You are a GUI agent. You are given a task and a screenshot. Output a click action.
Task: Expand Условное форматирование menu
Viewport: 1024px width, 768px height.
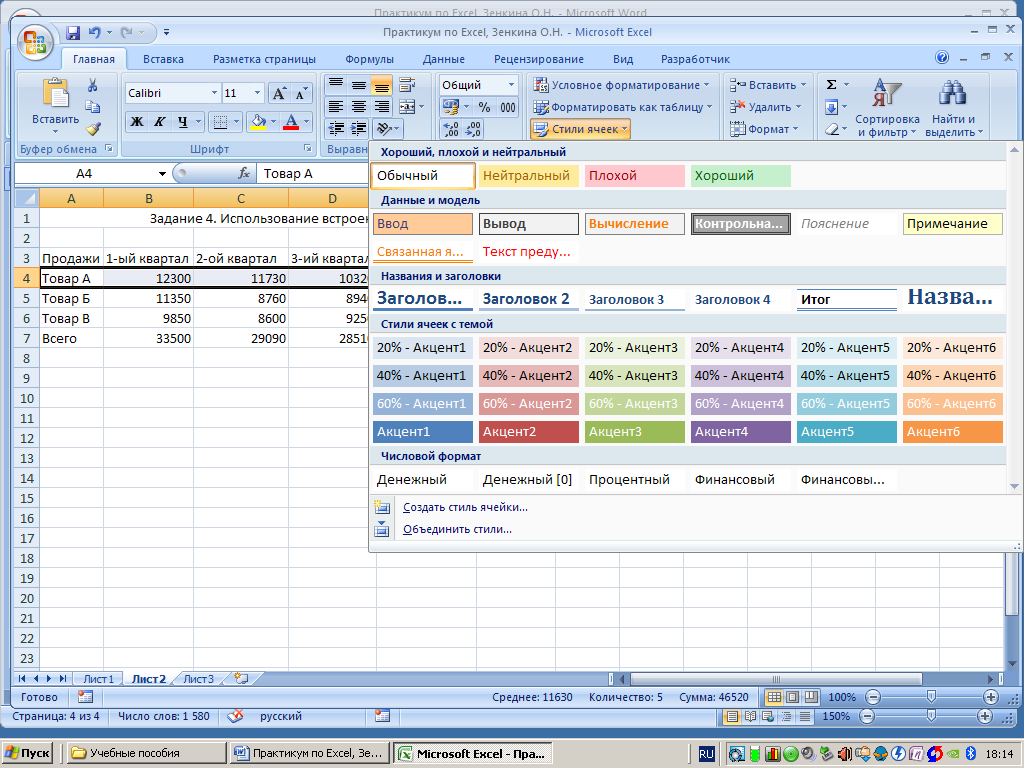click(x=621, y=85)
